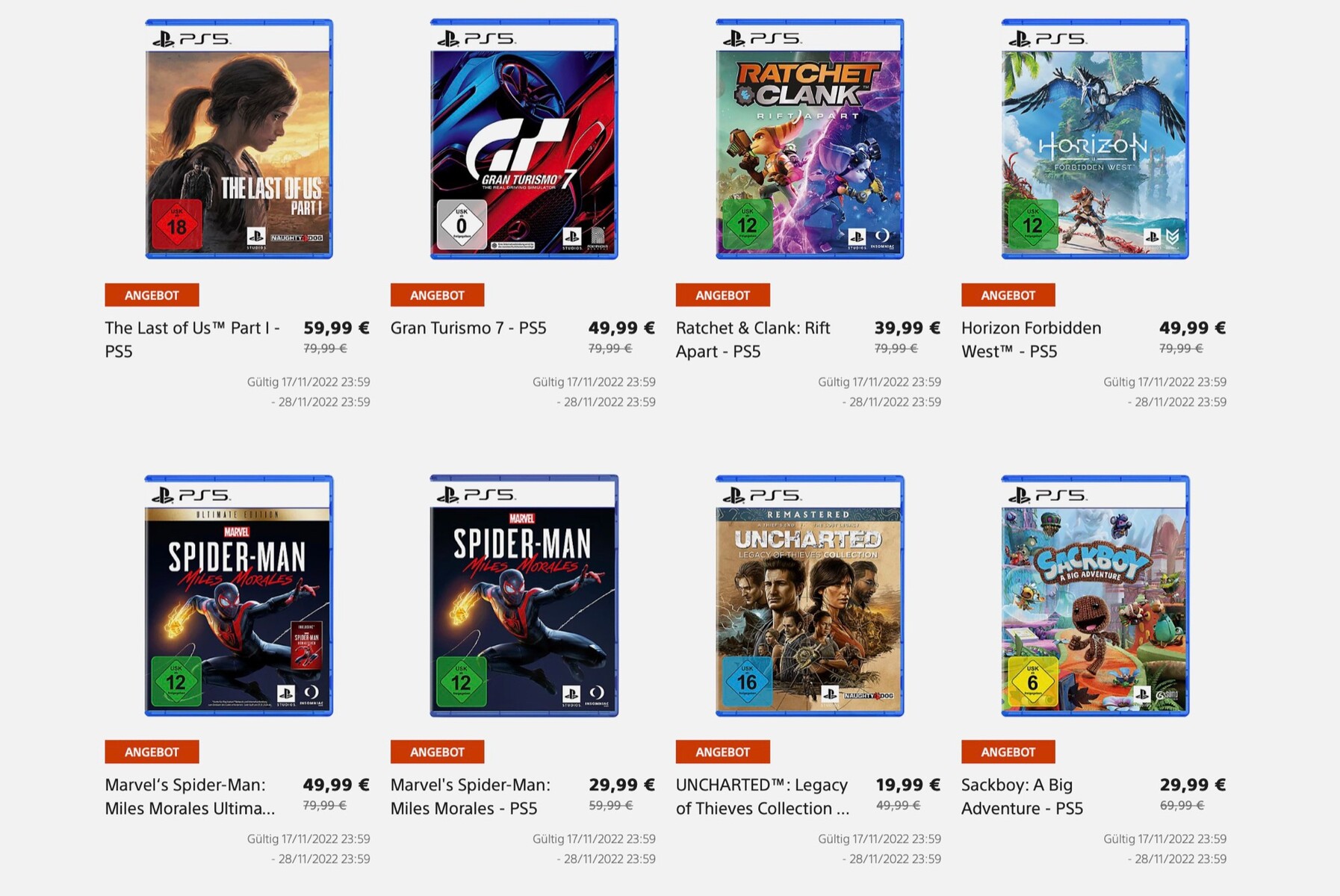Click the yellow USK 6 rating icon

[1032, 681]
